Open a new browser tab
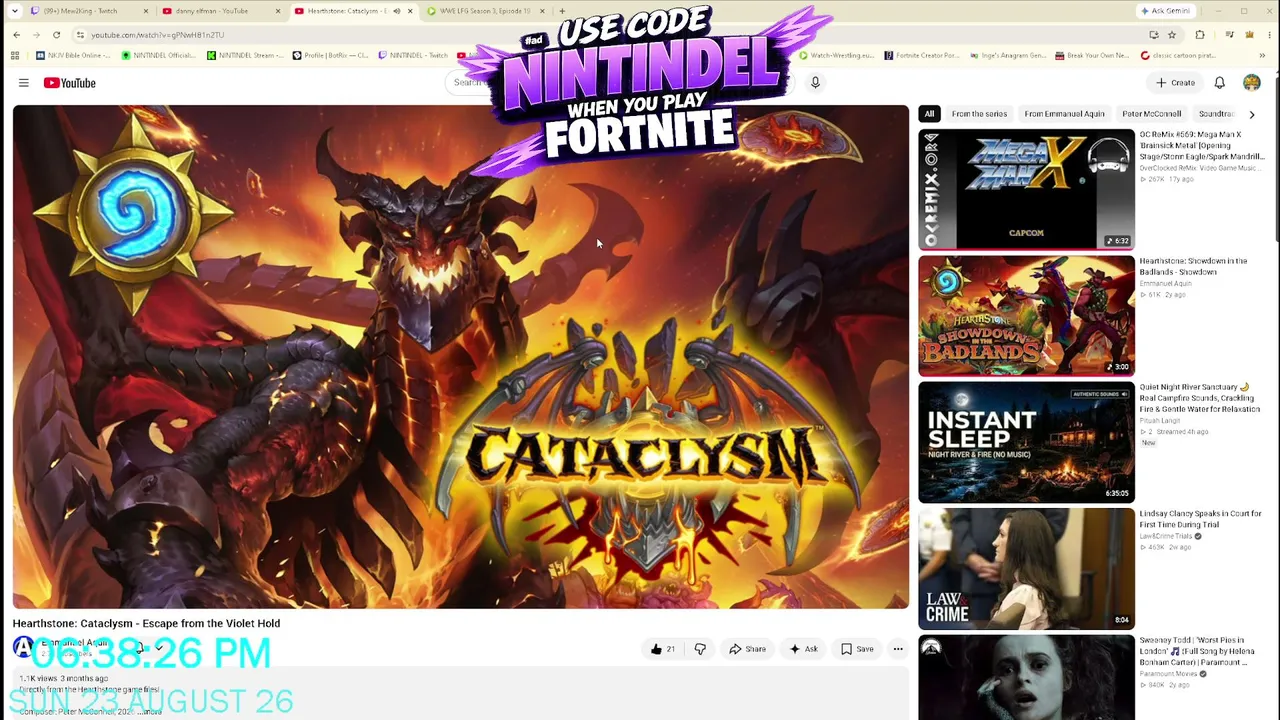The height and width of the screenshot is (720, 1280). click(562, 11)
